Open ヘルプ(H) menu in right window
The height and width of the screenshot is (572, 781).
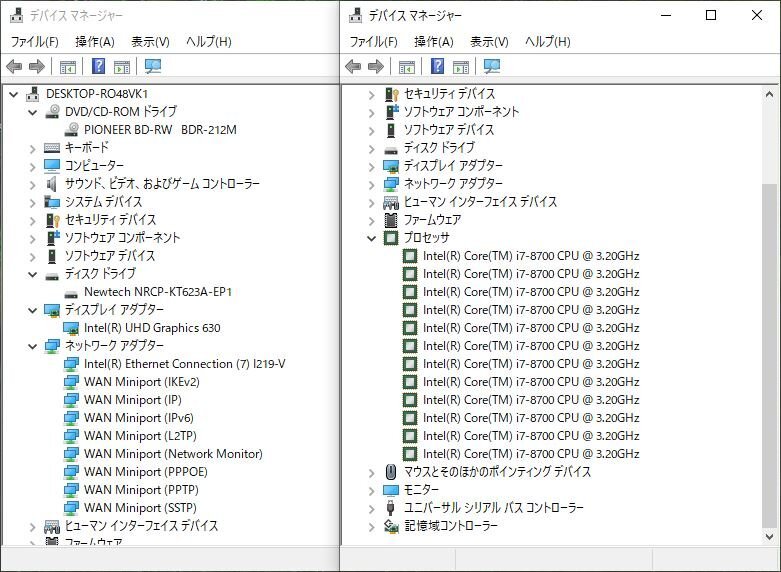coord(547,41)
